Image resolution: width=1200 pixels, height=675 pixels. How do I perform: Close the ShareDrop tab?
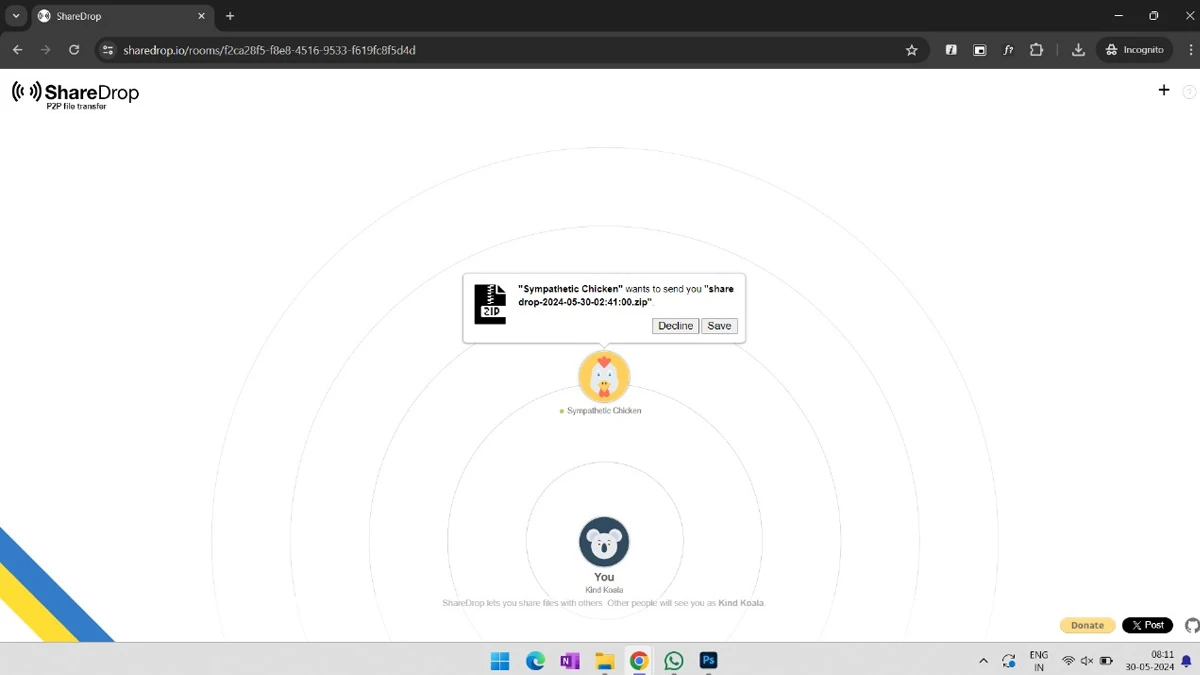point(201,16)
